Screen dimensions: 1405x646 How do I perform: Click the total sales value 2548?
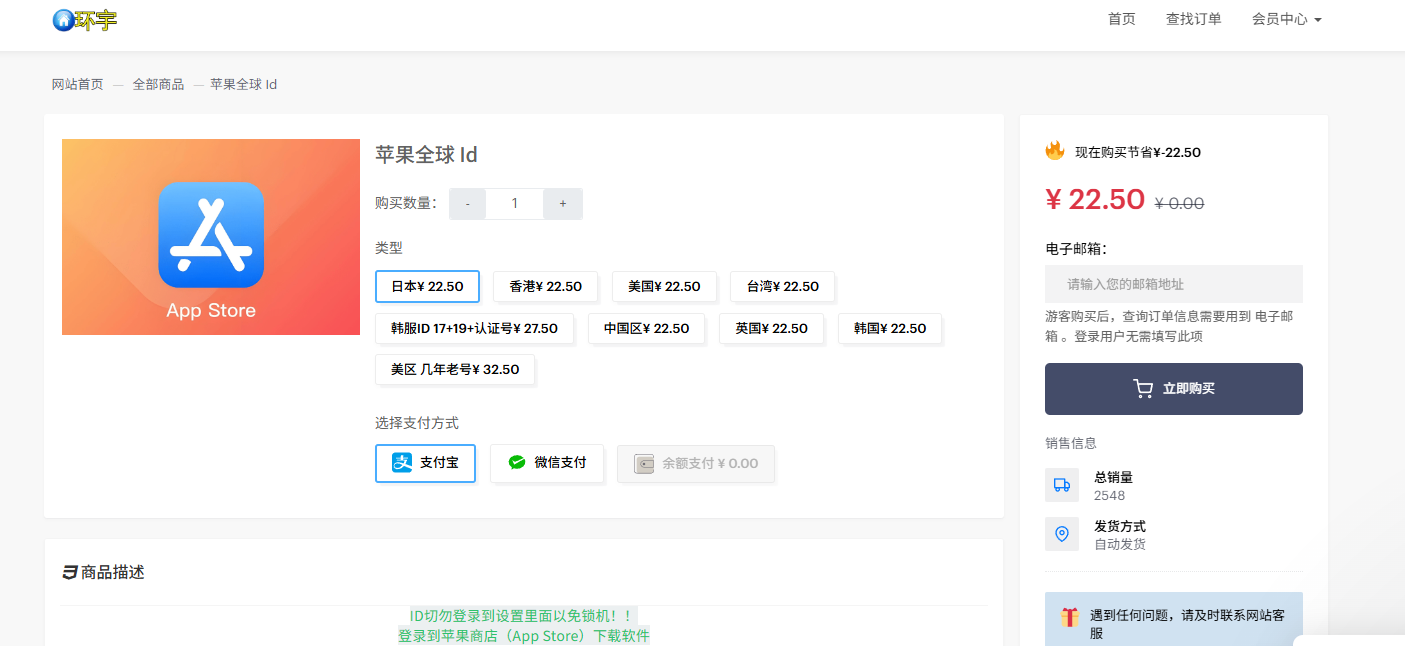pos(1109,495)
